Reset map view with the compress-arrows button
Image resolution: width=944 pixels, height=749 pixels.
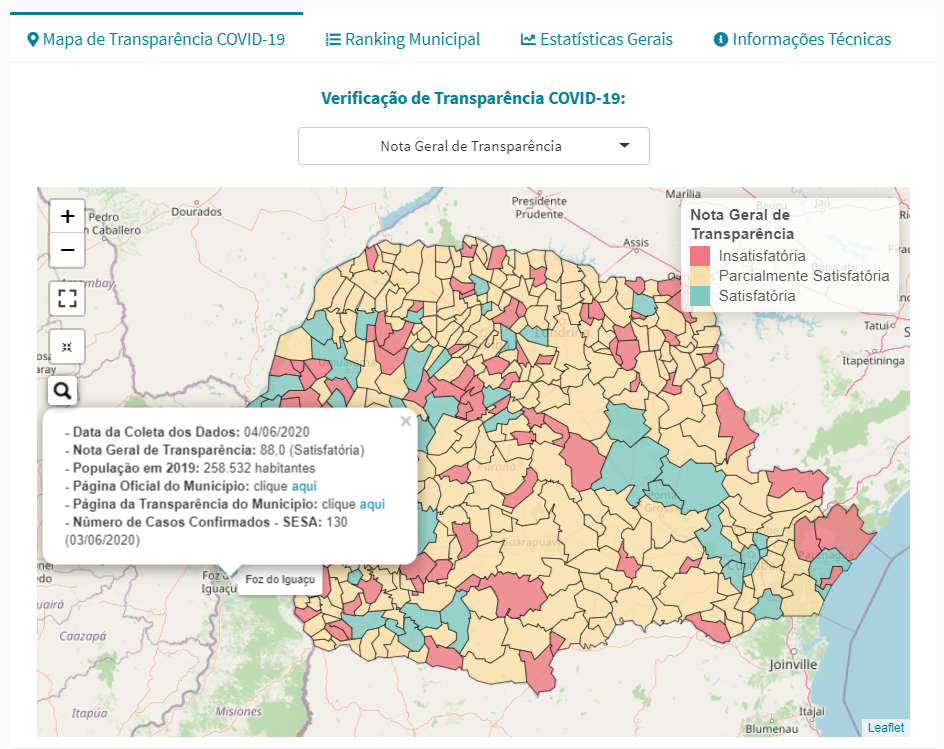pyautogui.click(x=67, y=346)
